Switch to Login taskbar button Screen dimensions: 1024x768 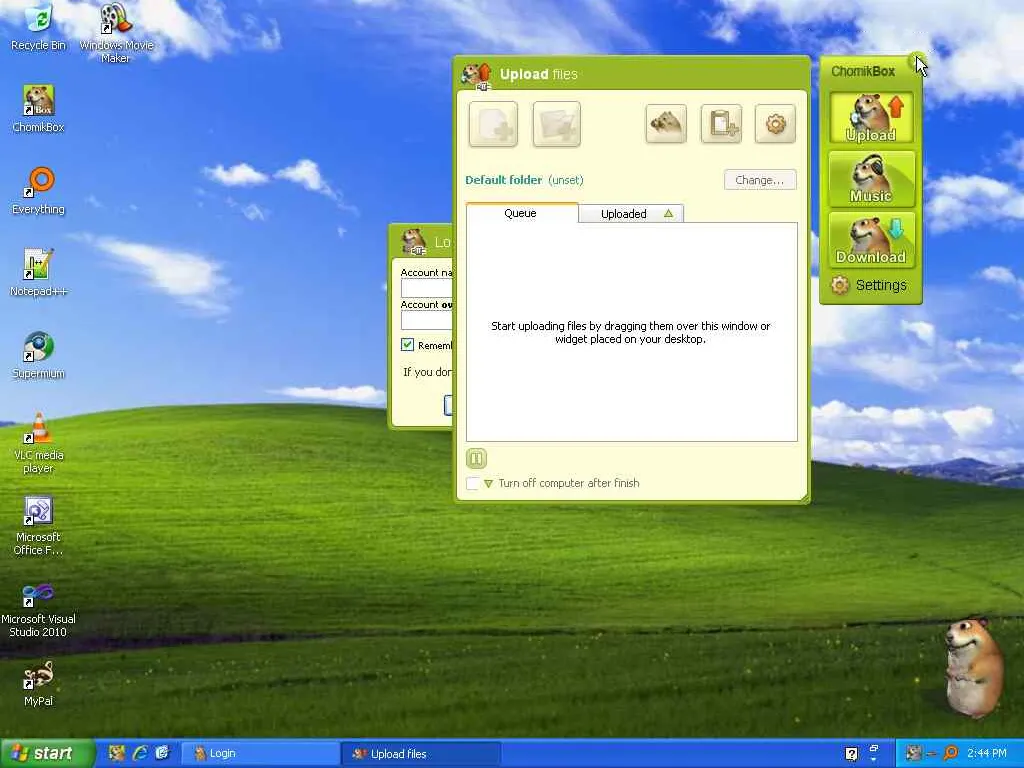(259, 754)
